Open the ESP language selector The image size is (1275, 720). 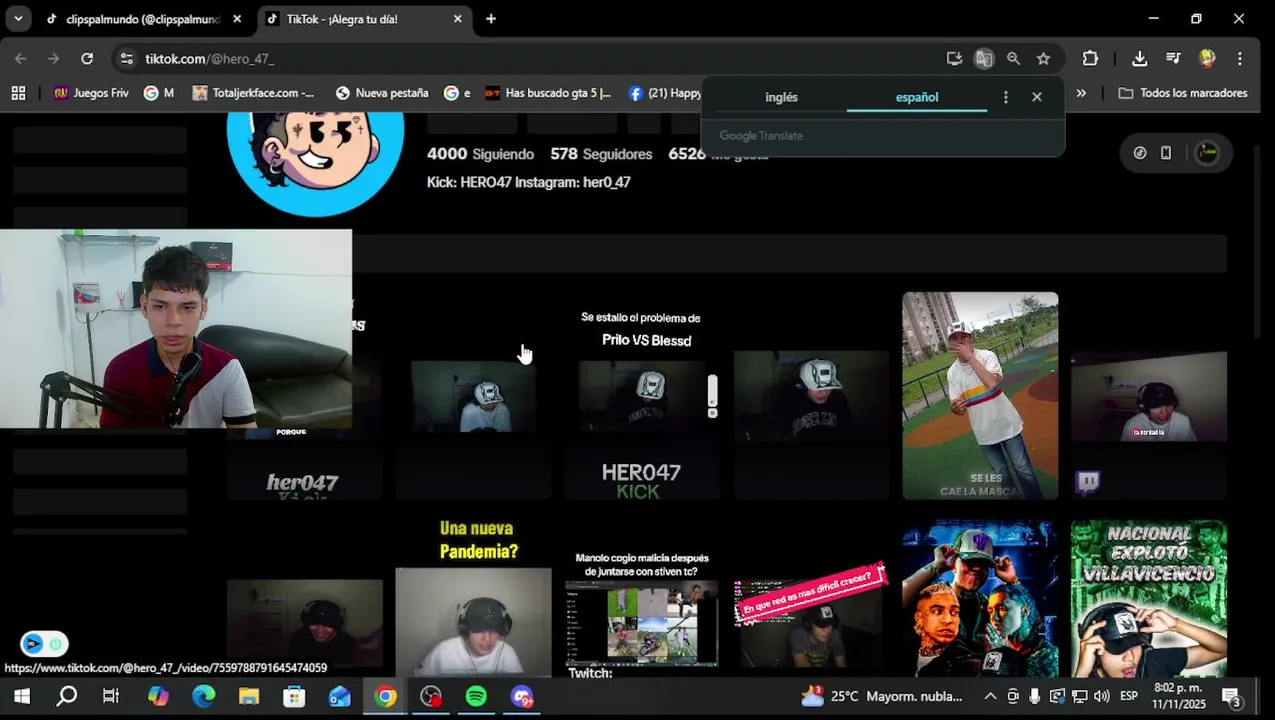pos(1128,696)
